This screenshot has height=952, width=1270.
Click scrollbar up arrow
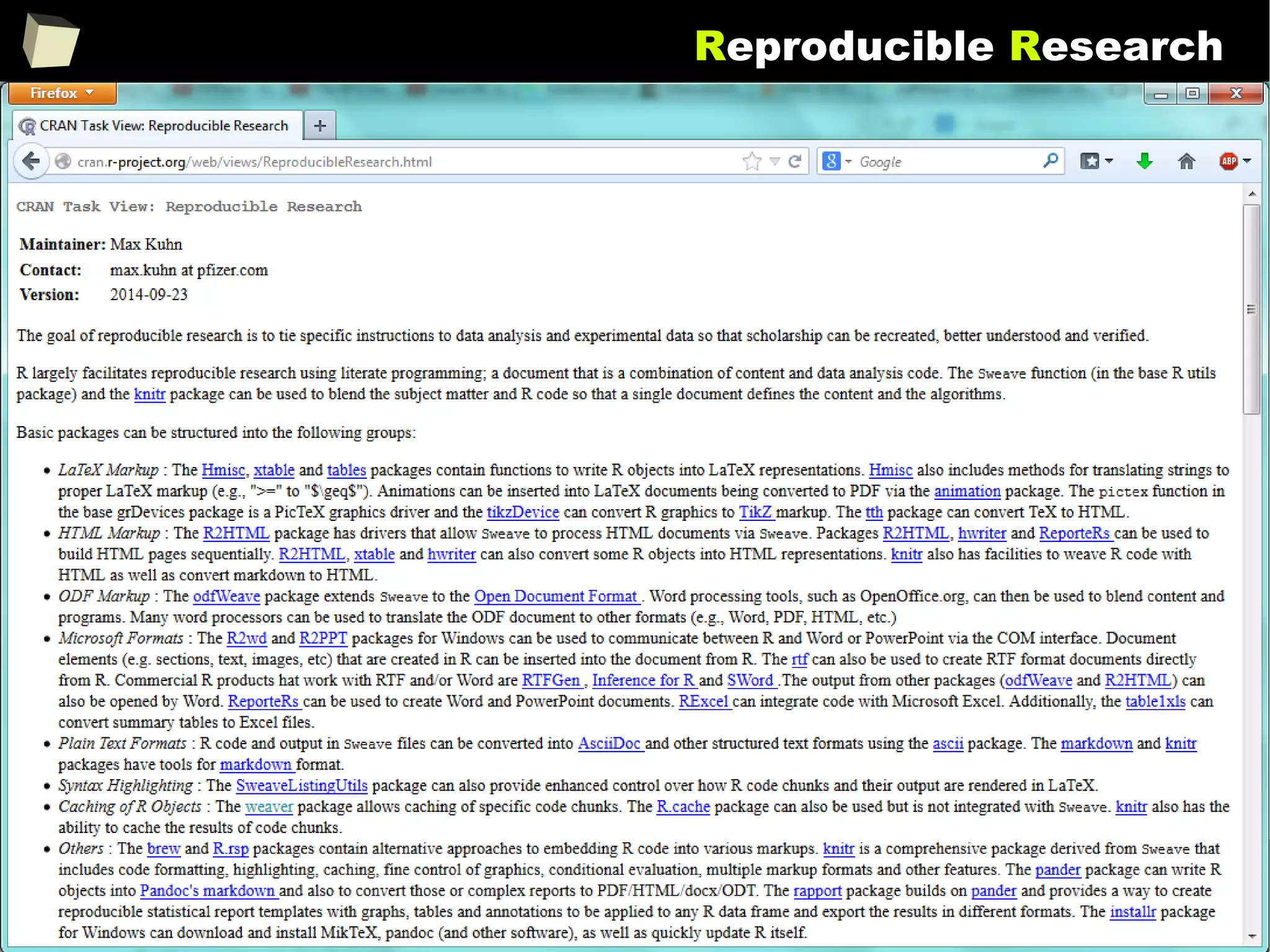tap(1252, 194)
